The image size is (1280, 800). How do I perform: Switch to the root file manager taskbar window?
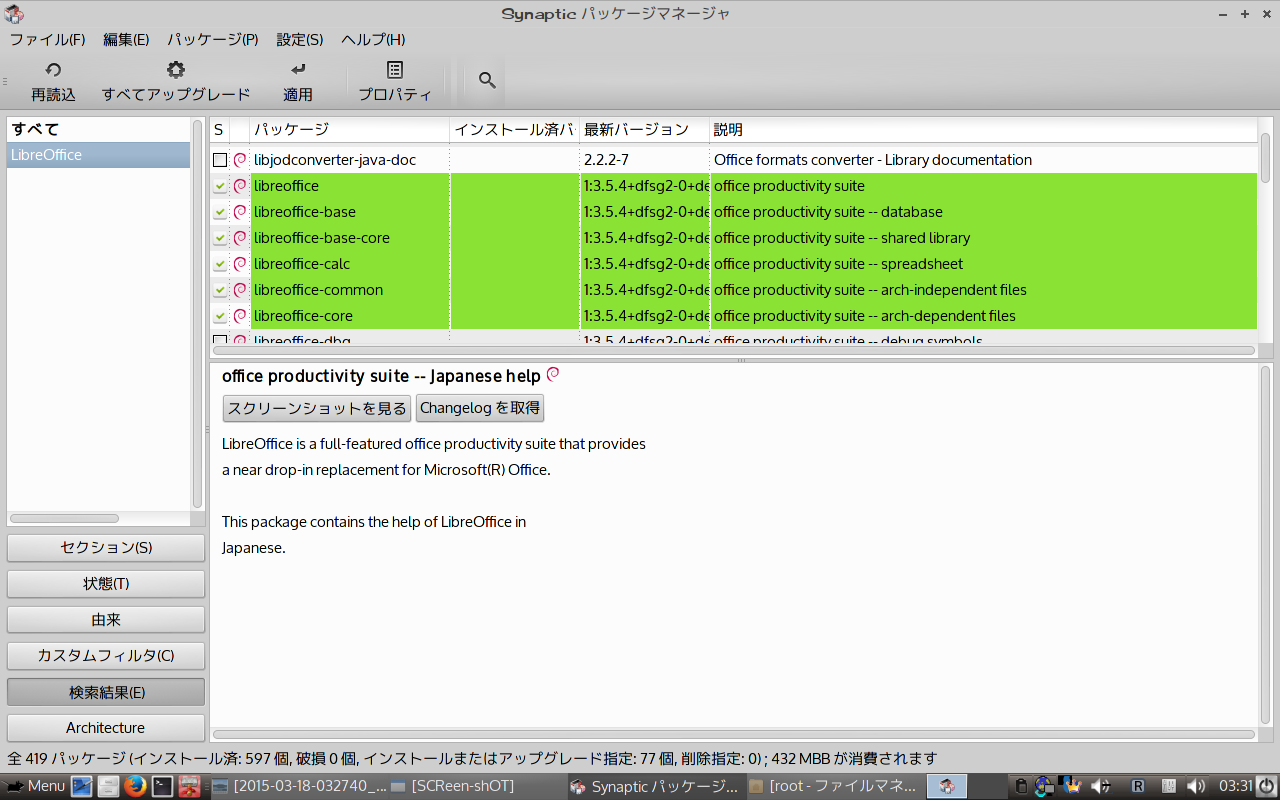834,786
